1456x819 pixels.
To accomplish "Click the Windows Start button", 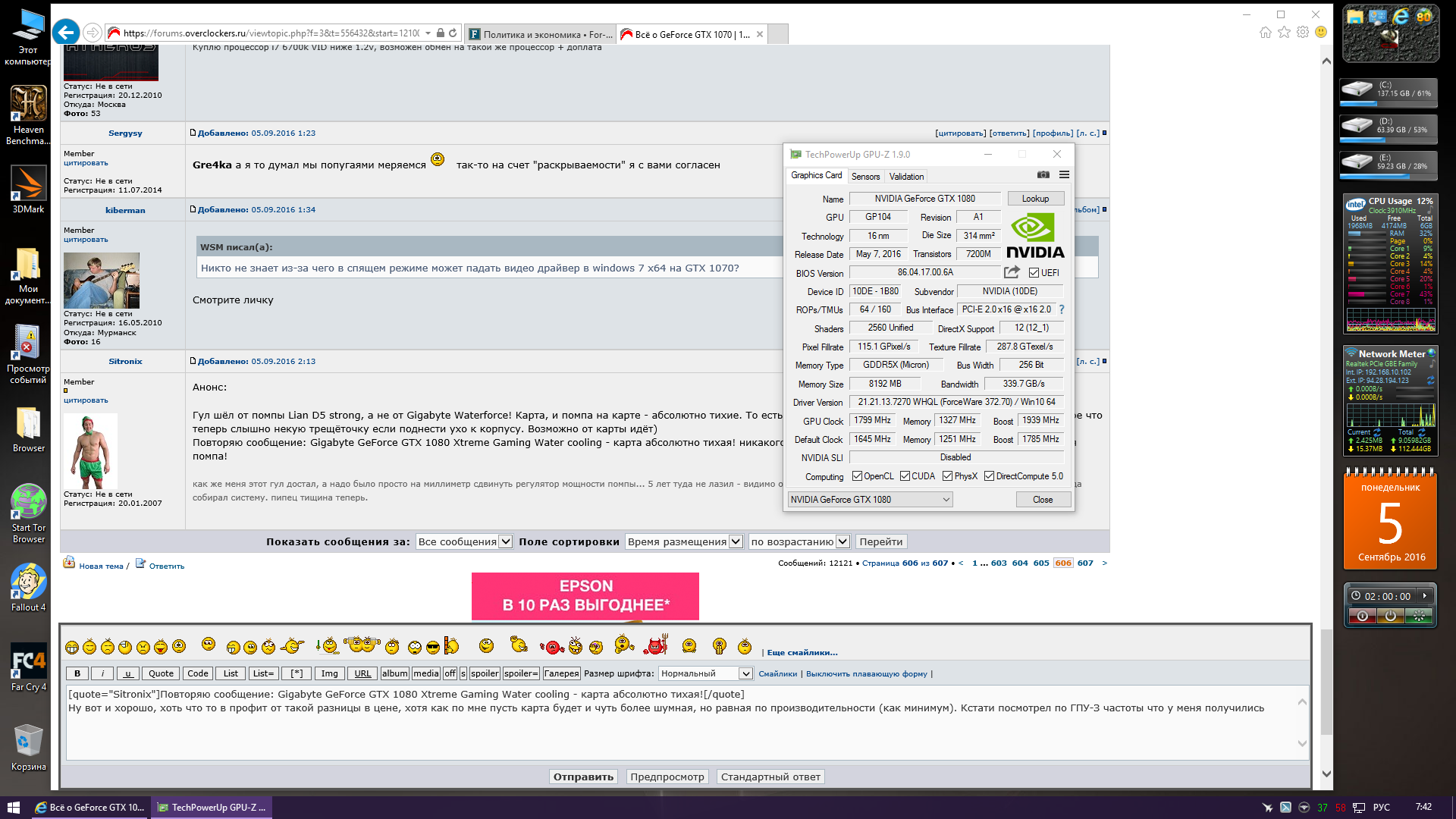I will pyautogui.click(x=13, y=807).
